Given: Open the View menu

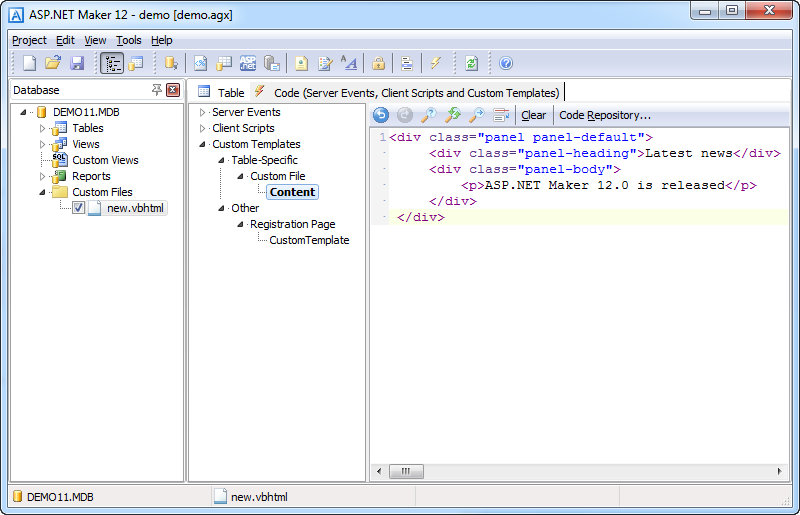Looking at the screenshot, I should click(x=95, y=40).
